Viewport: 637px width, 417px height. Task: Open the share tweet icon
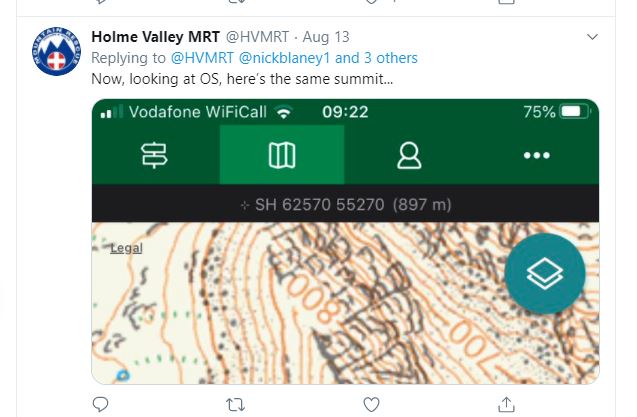(x=506, y=404)
